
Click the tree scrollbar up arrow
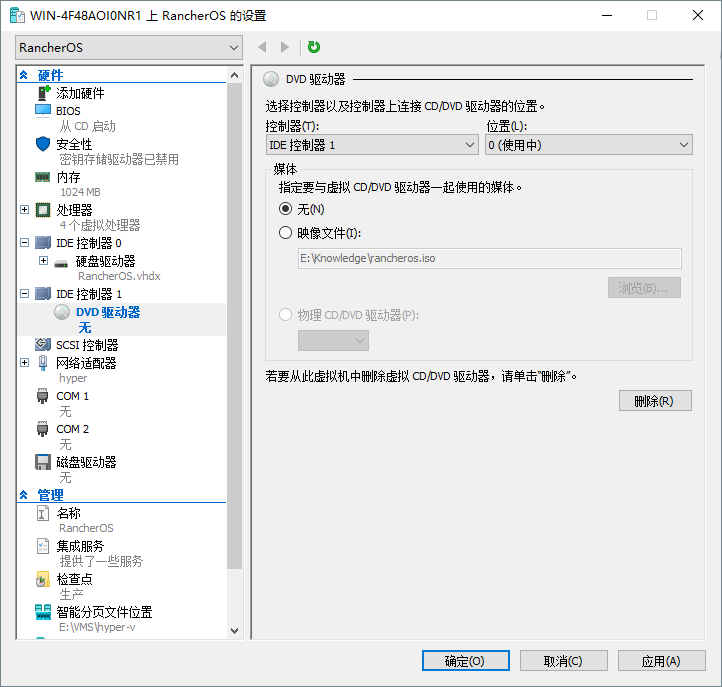tap(234, 75)
